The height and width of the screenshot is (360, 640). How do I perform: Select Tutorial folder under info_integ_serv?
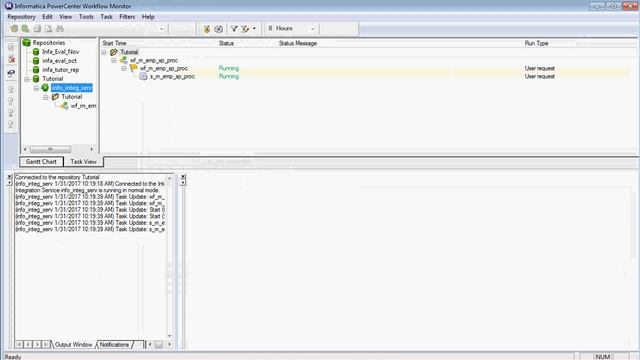point(71,97)
